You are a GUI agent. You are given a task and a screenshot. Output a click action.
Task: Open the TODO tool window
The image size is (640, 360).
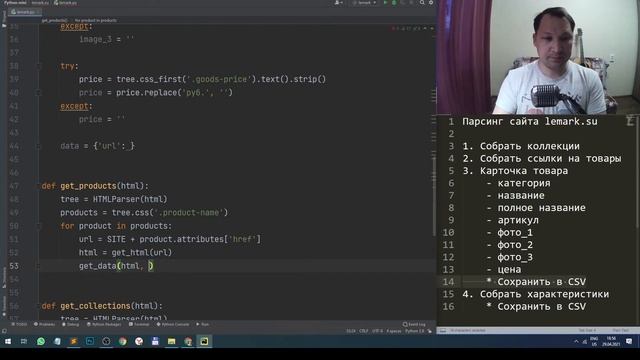(19, 324)
